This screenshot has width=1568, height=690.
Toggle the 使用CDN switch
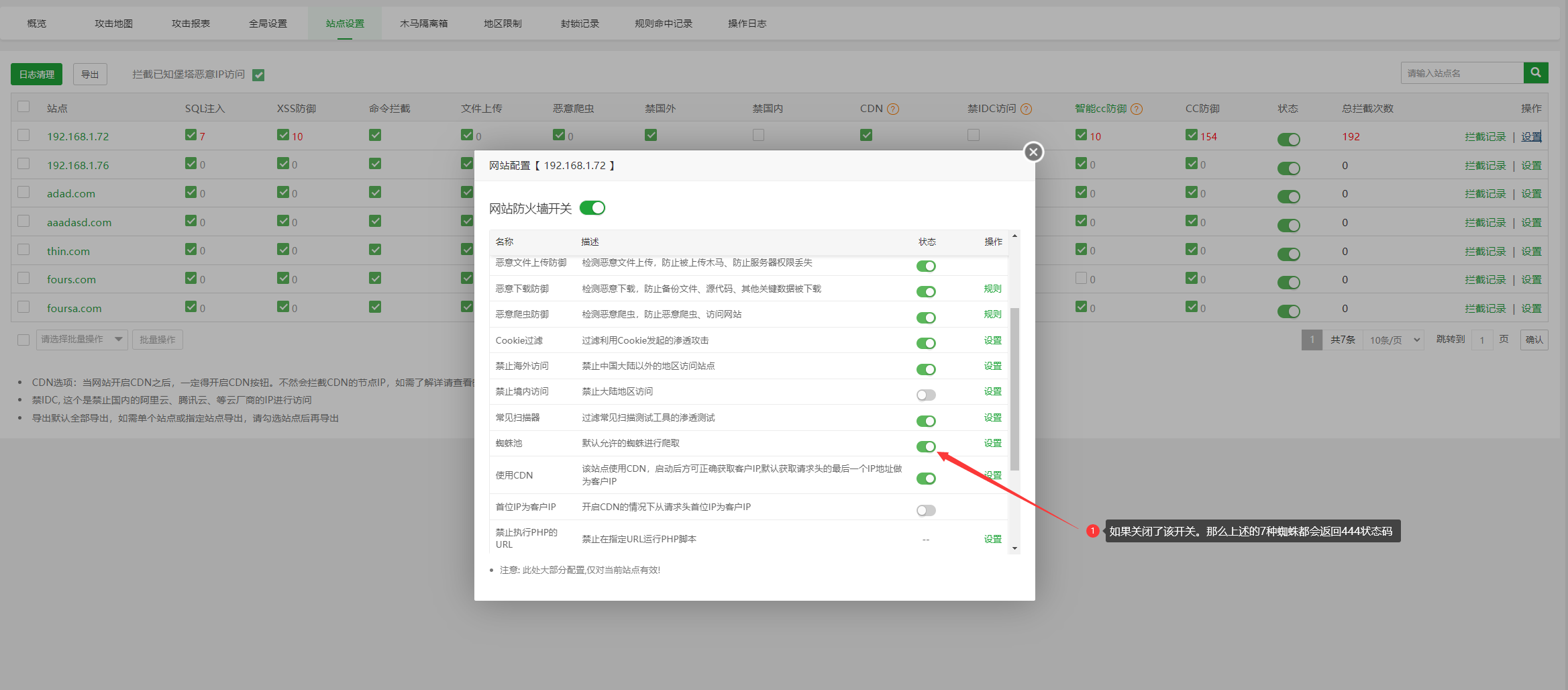tap(926, 479)
